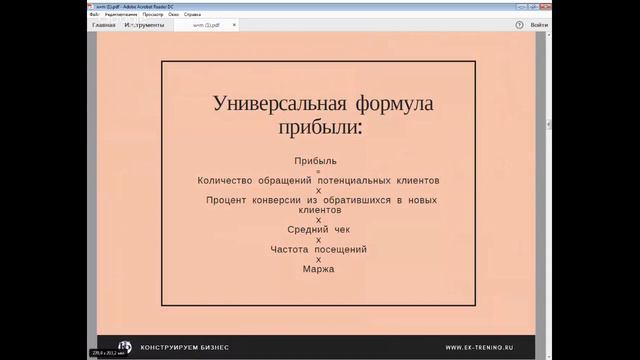Click the footer logo icon
The height and width of the screenshot is (360, 640).
[125, 347]
